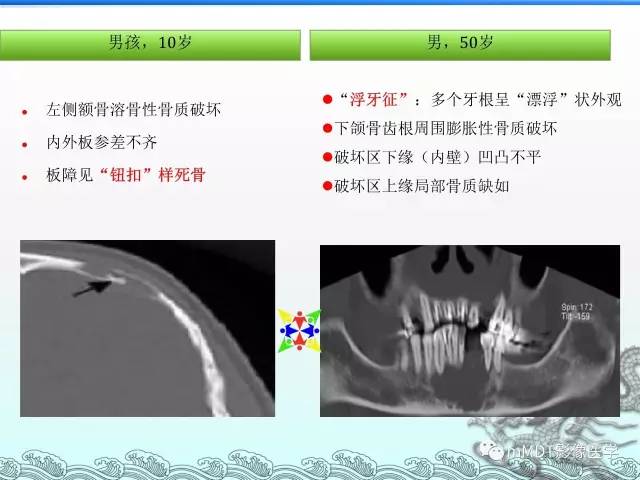
Task: Click text '左侧额骨溶骨性骨质破坏'
Action: 133,110
